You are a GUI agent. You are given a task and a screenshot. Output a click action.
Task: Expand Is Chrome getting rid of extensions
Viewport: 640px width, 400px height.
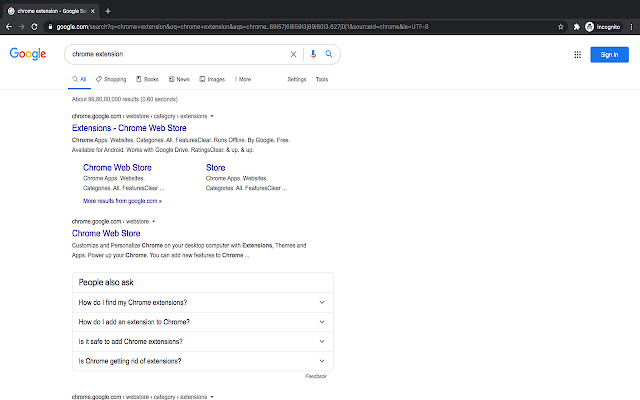click(203, 361)
